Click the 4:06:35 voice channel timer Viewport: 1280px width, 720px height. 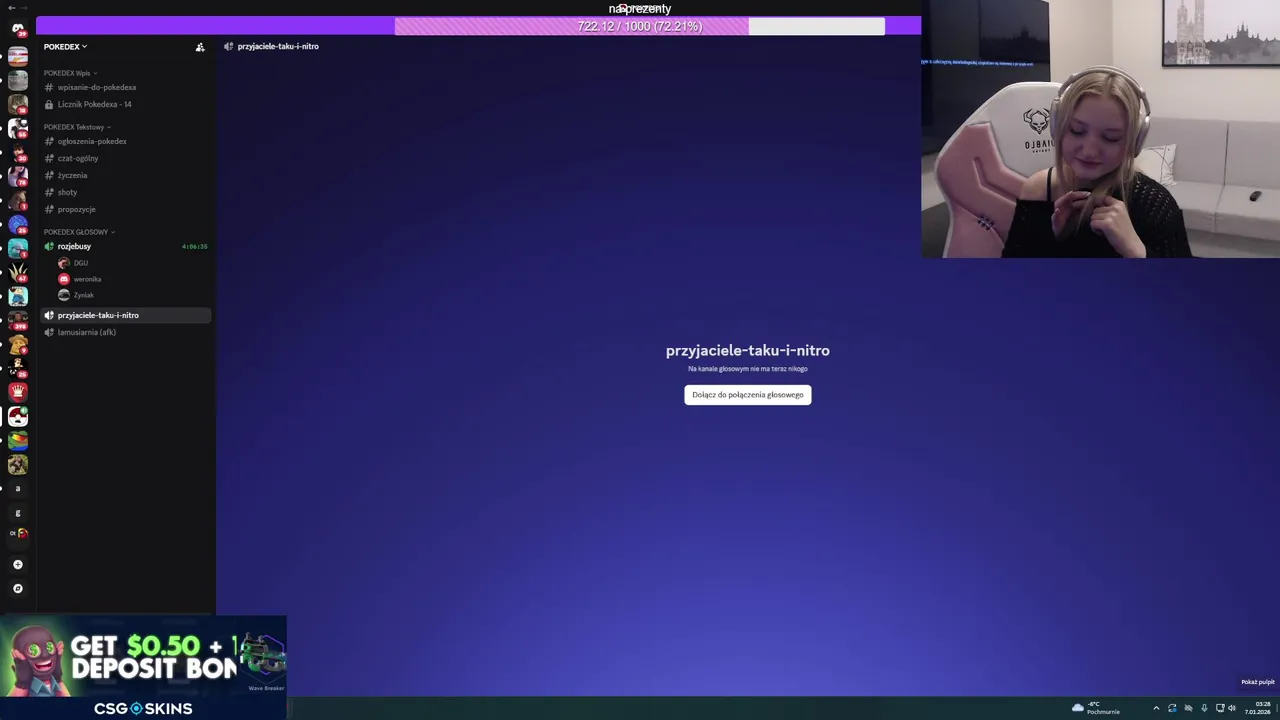[x=195, y=246]
